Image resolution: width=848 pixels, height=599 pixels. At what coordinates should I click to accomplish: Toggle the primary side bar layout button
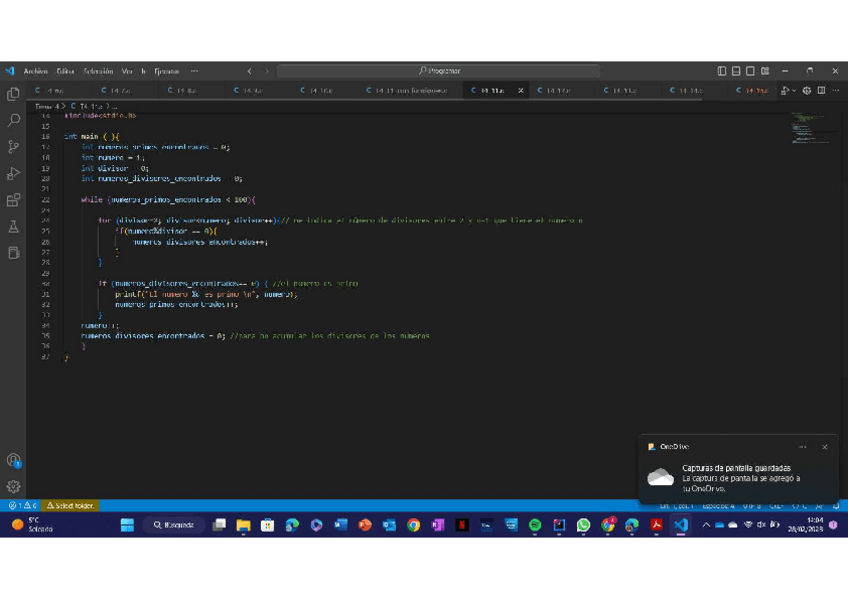(x=722, y=71)
